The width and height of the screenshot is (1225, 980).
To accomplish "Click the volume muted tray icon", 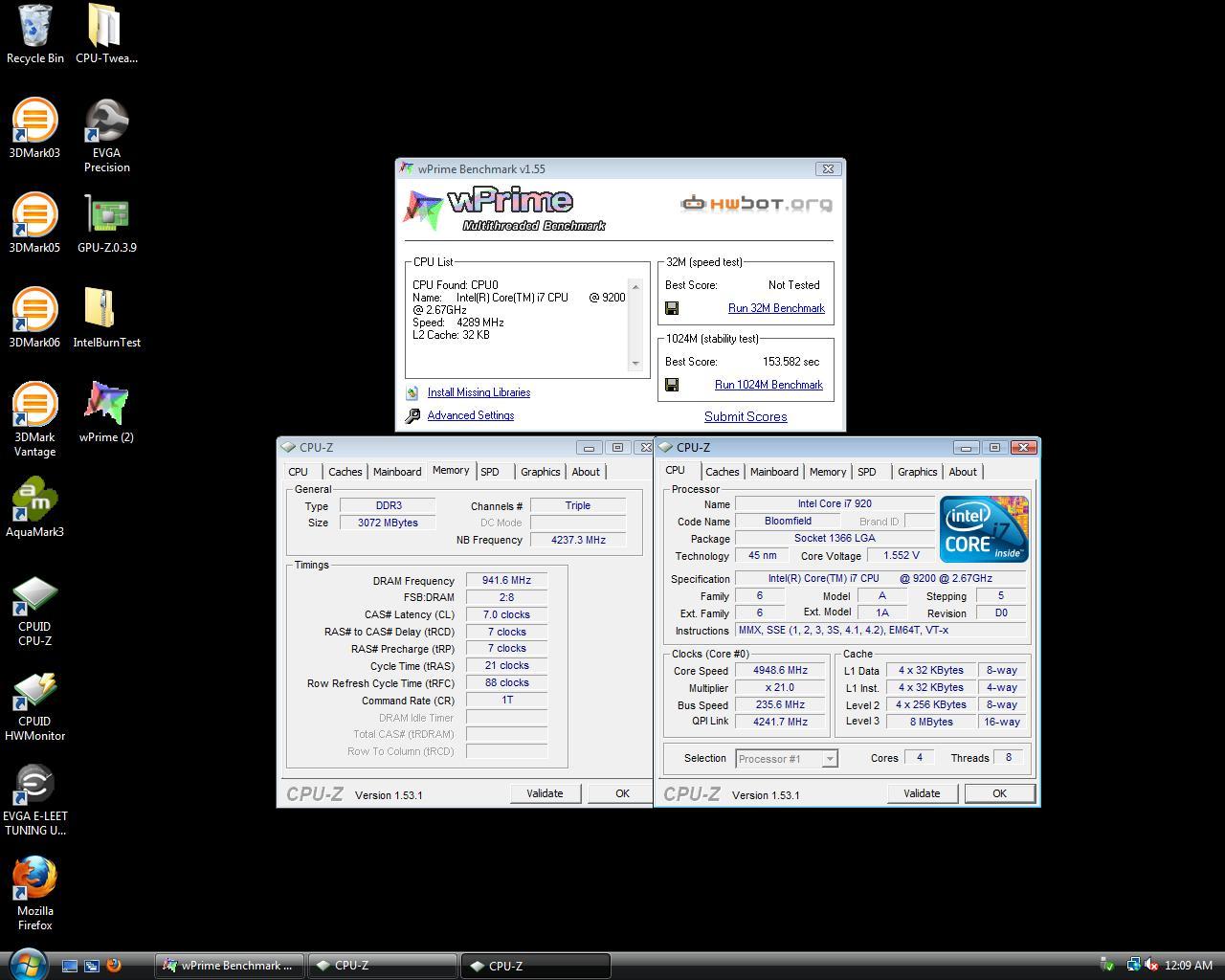I will (1151, 966).
